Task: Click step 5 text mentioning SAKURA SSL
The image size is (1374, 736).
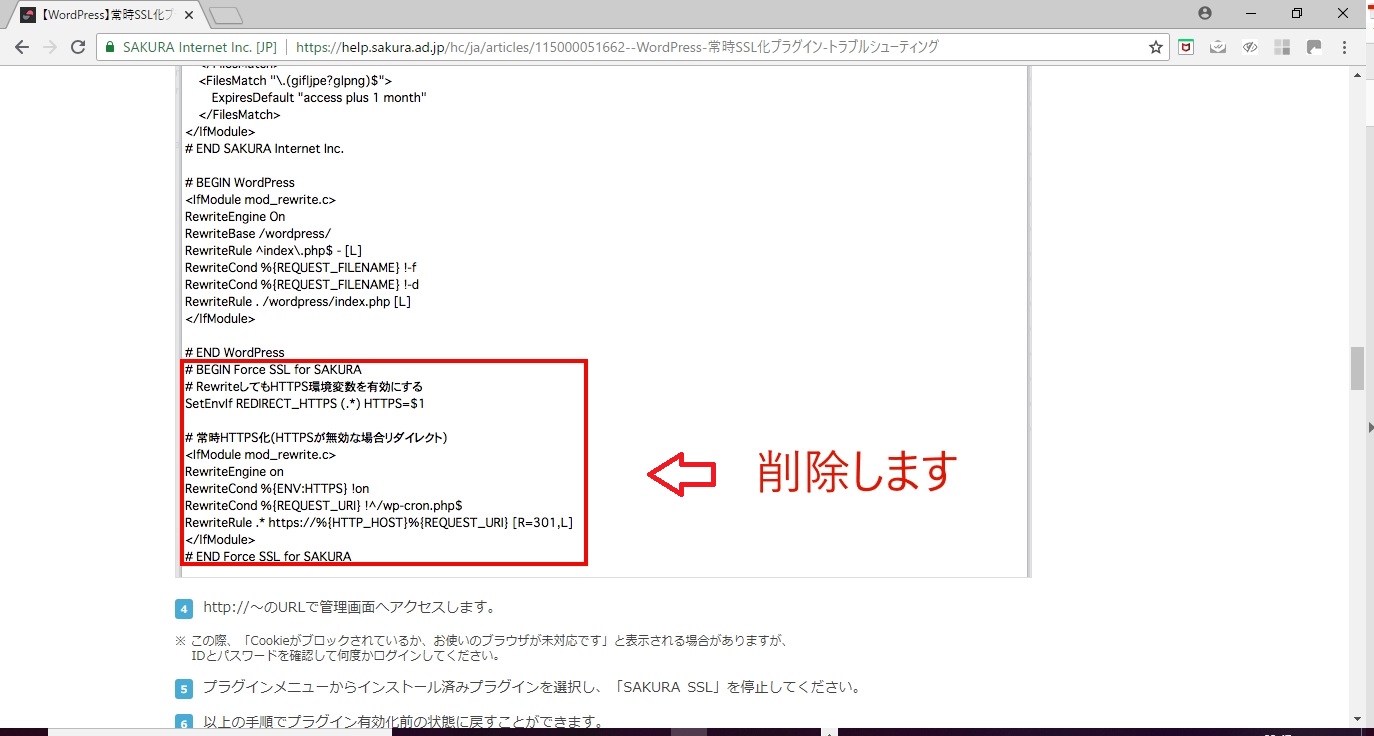Action: click(532, 688)
